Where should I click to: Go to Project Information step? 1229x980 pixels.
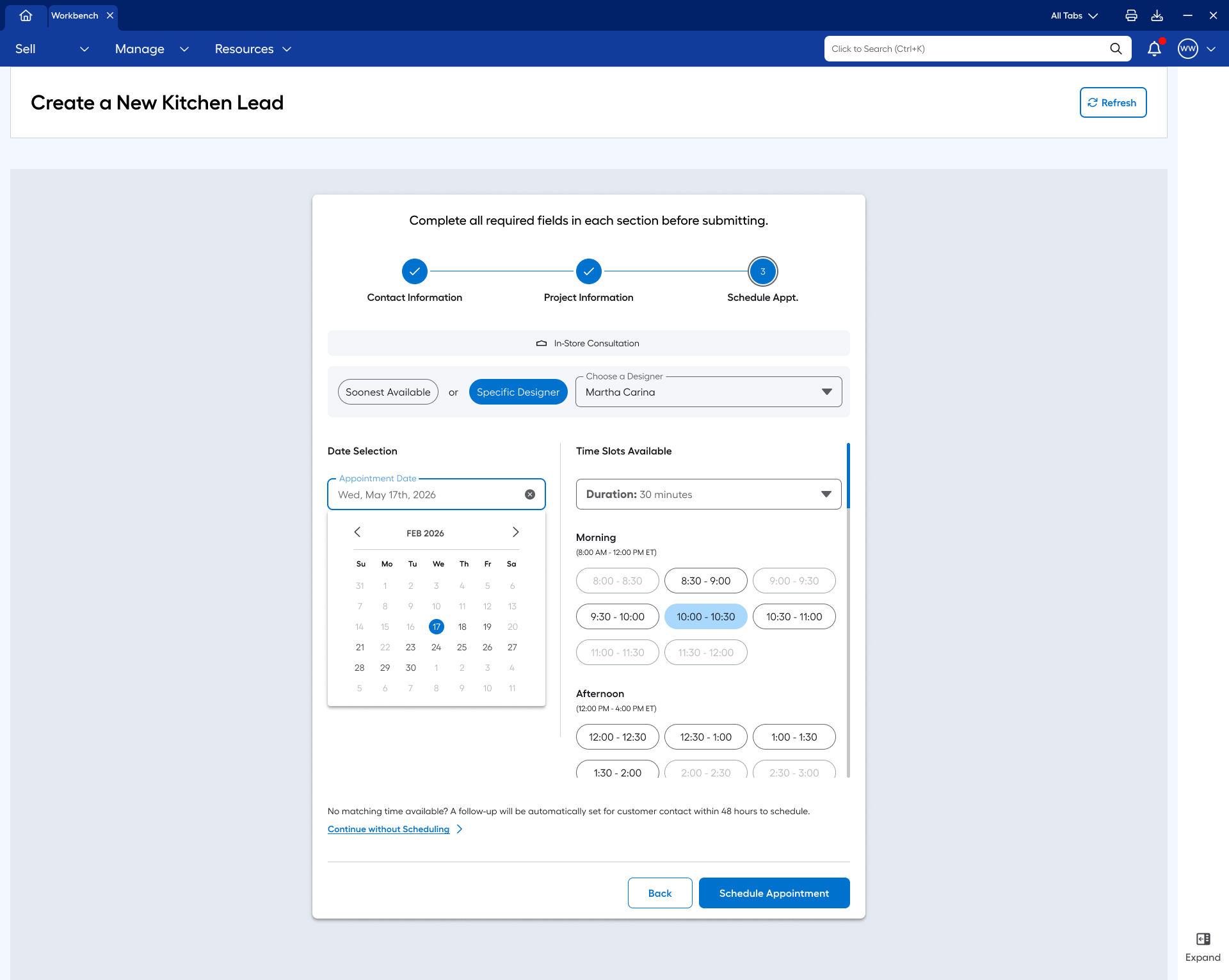(x=589, y=271)
